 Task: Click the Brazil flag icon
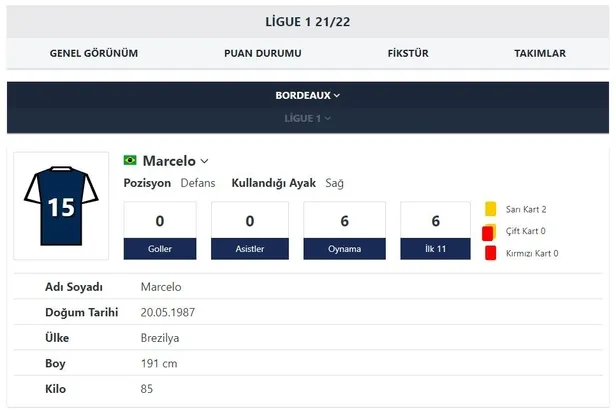130,160
